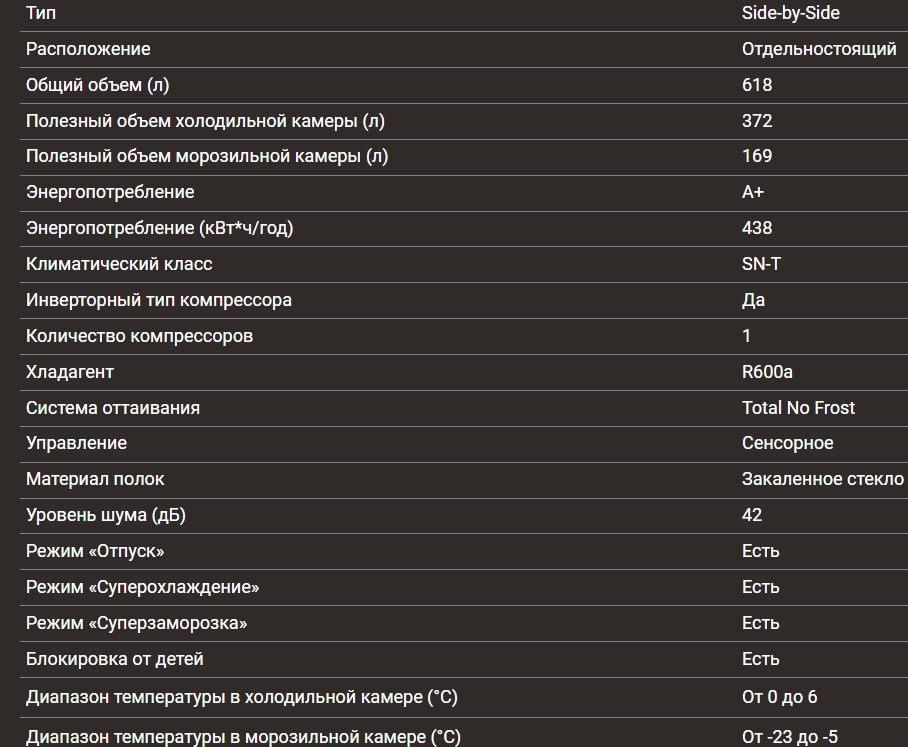Select the "От 0 до 6" temperature range
The width and height of the screenshot is (908, 747).
pos(779,697)
